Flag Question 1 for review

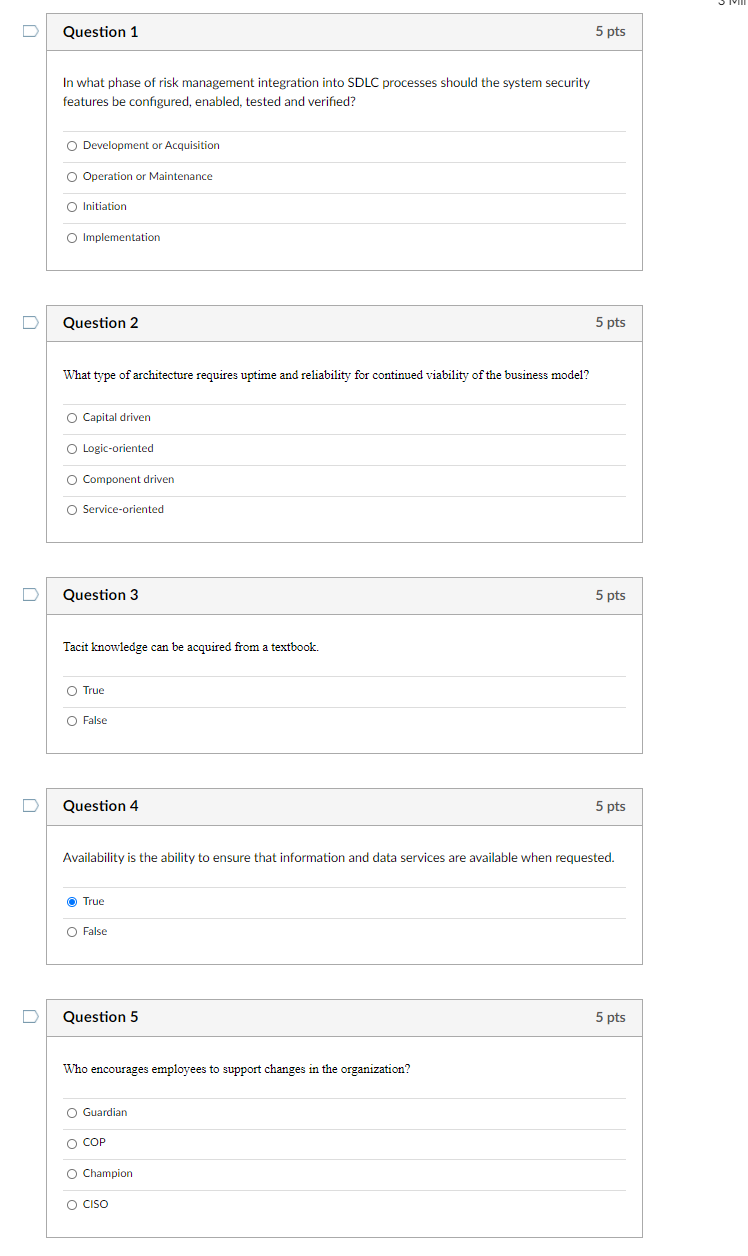pos(30,31)
